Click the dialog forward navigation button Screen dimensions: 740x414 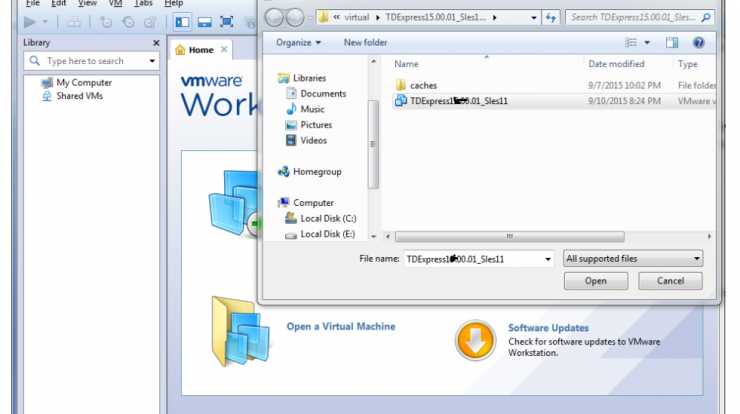[295, 18]
